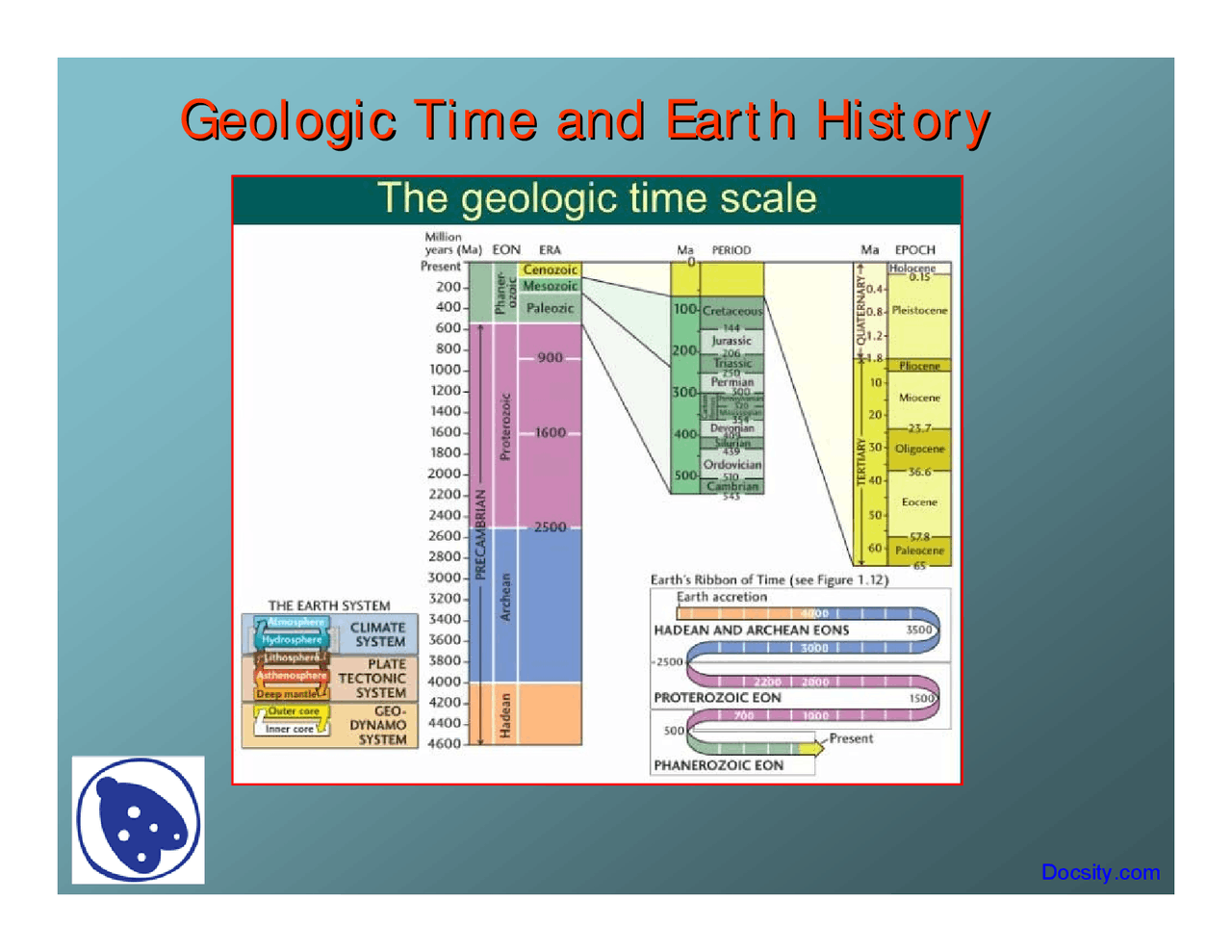Click the blue circular logo icon

coord(139,820)
